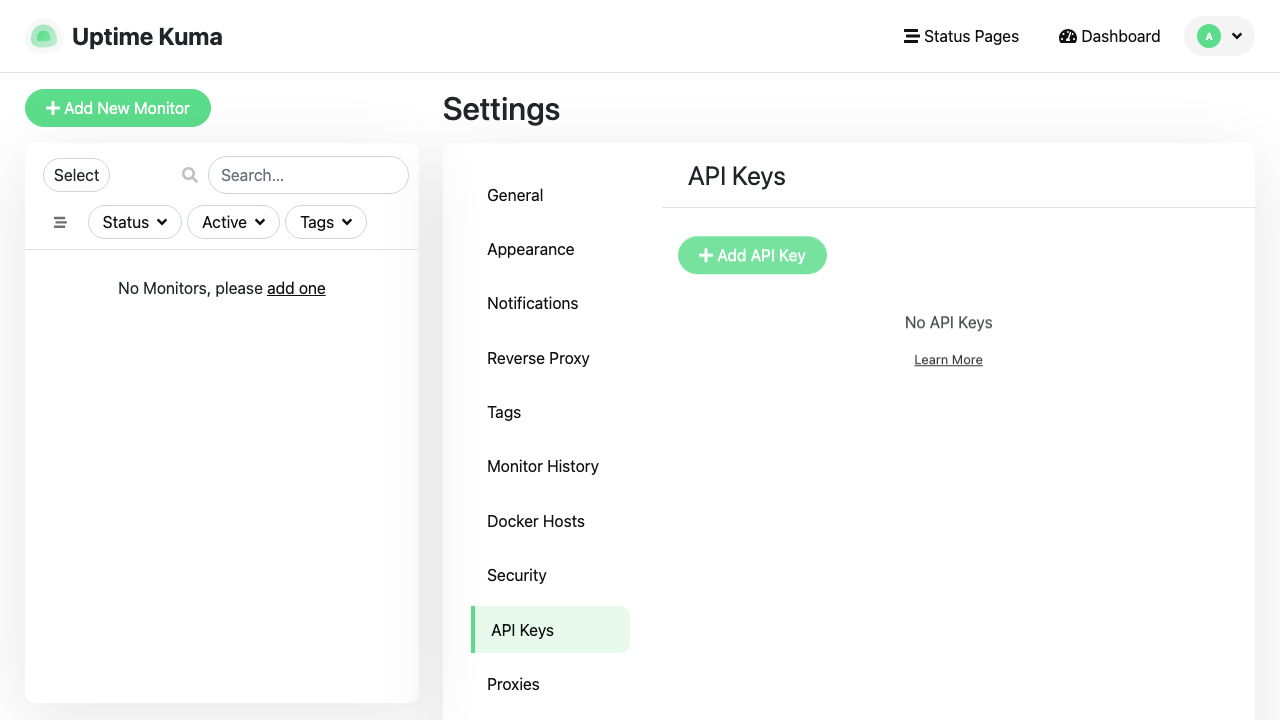Focus the monitor Search field

pos(308,175)
